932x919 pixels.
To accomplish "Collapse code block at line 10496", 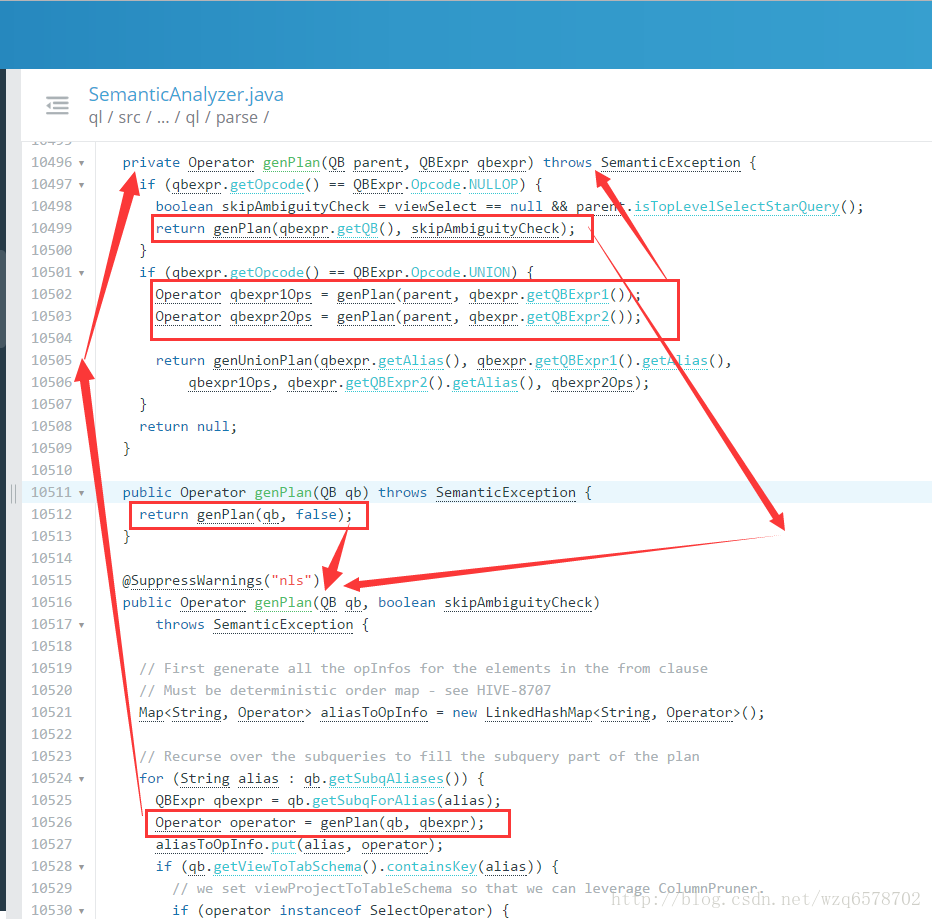I will 81,163.
